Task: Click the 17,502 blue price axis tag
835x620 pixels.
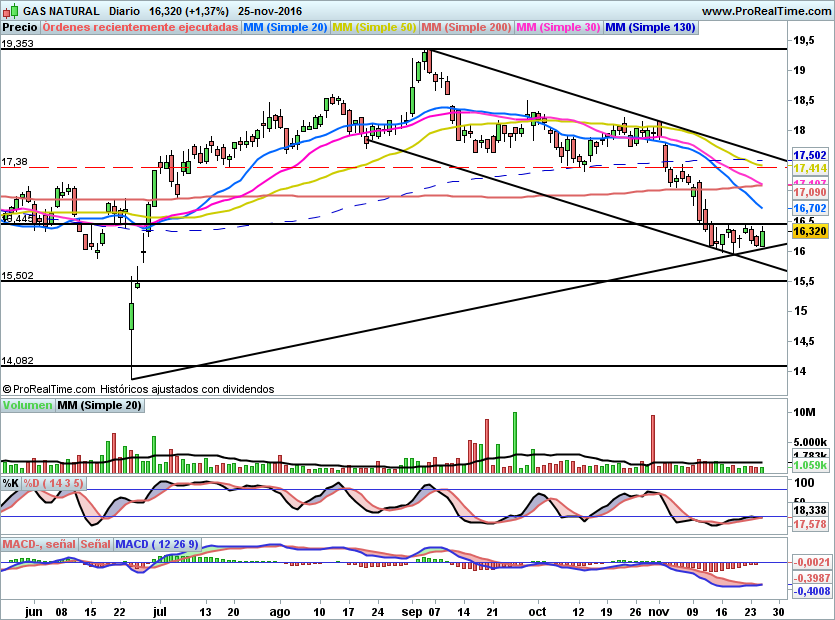Action: [x=808, y=156]
